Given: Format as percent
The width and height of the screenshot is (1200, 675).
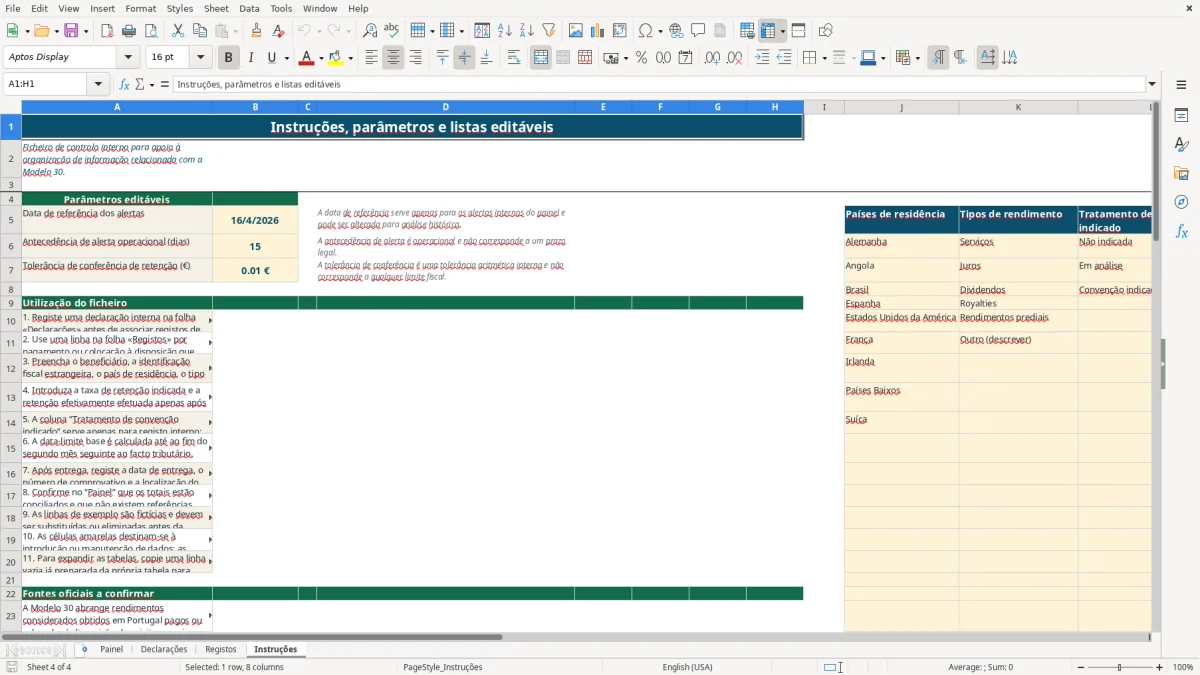Looking at the screenshot, I should tap(641, 58).
